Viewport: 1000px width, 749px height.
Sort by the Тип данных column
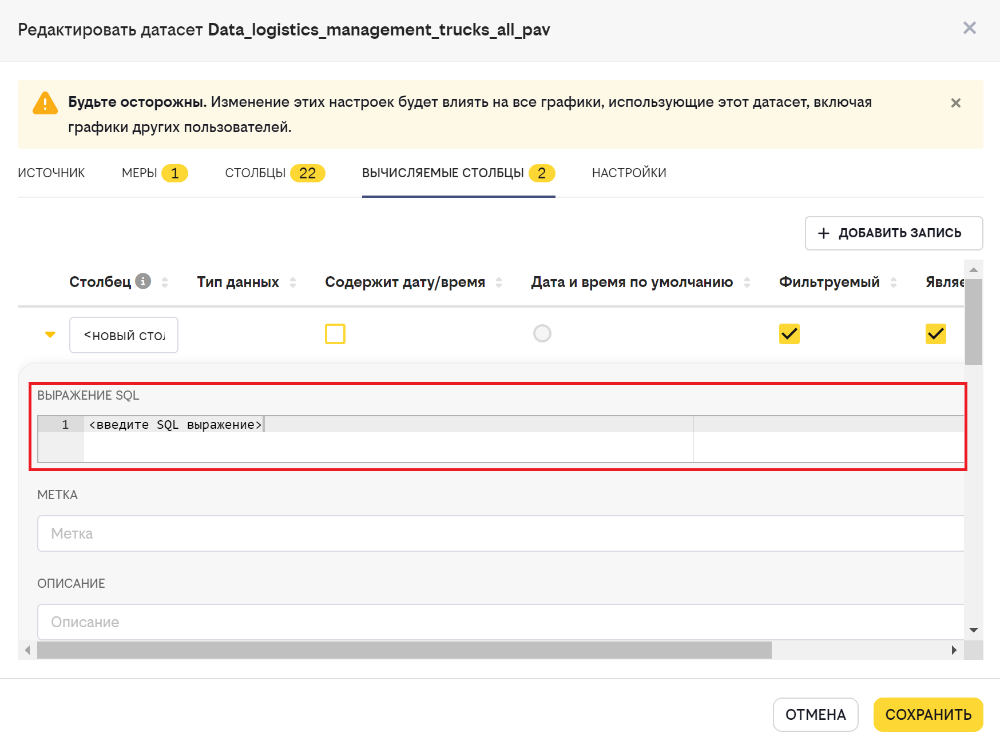pos(293,282)
